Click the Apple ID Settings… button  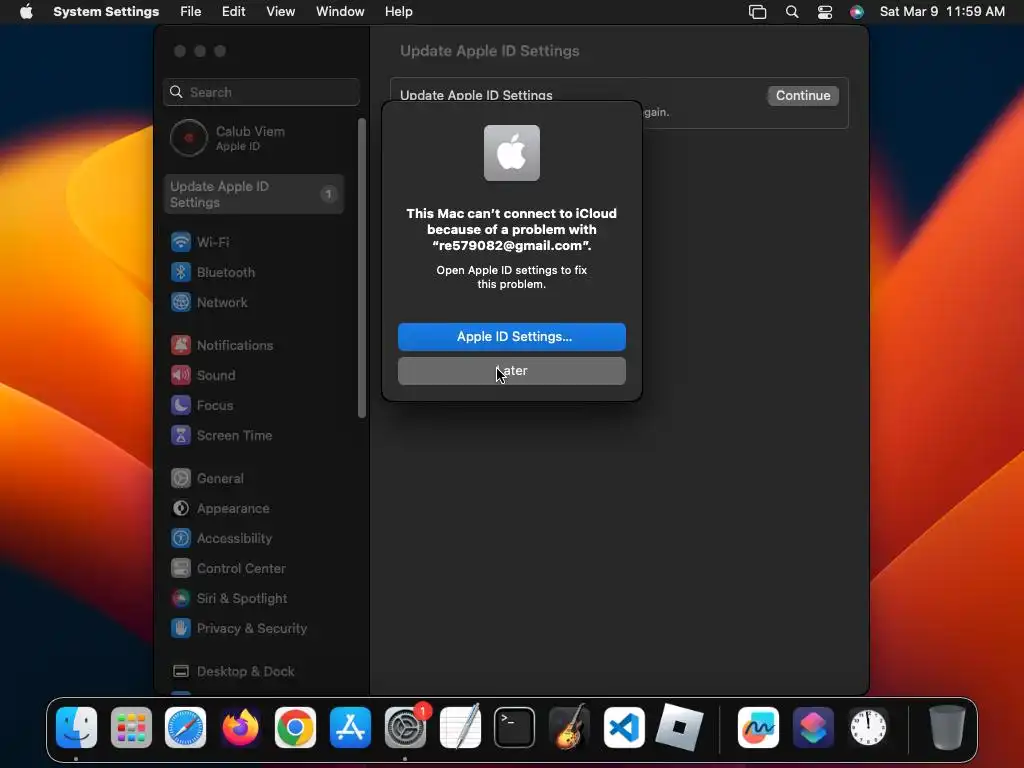click(x=512, y=336)
